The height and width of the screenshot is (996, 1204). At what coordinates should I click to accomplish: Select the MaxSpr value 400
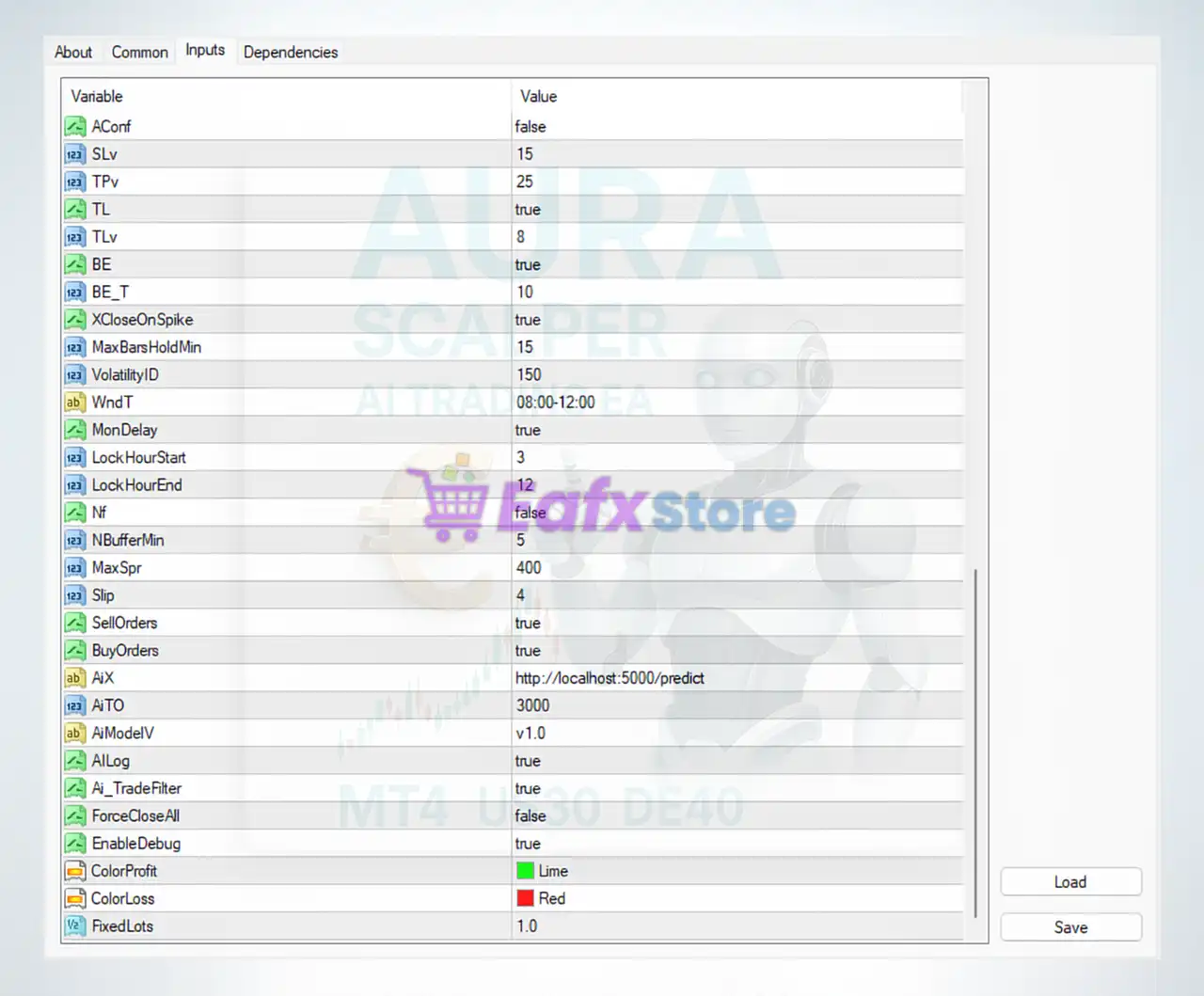[x=529, y=568]
